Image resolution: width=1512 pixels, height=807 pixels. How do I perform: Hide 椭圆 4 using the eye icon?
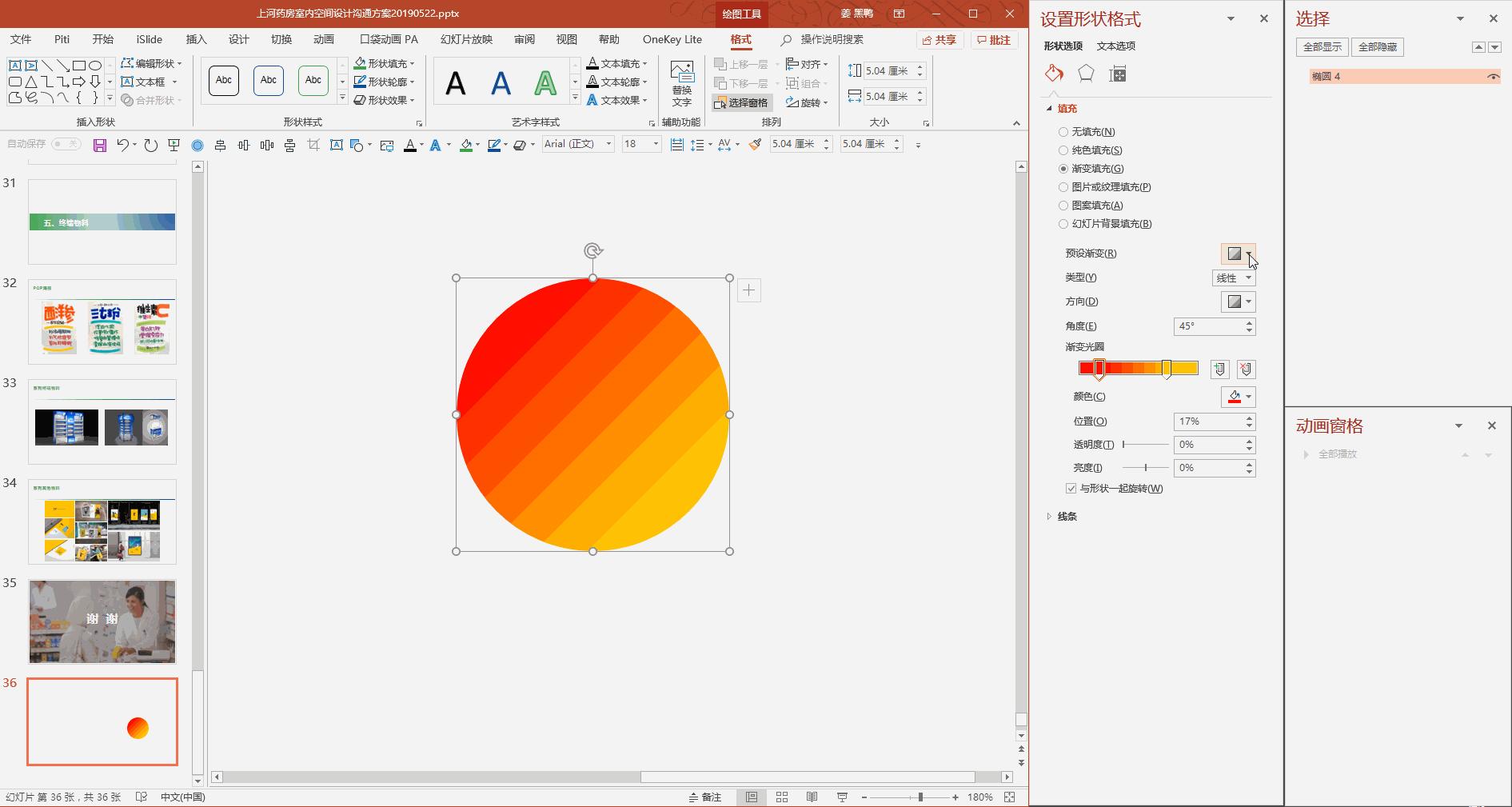tap(1492, 77)
